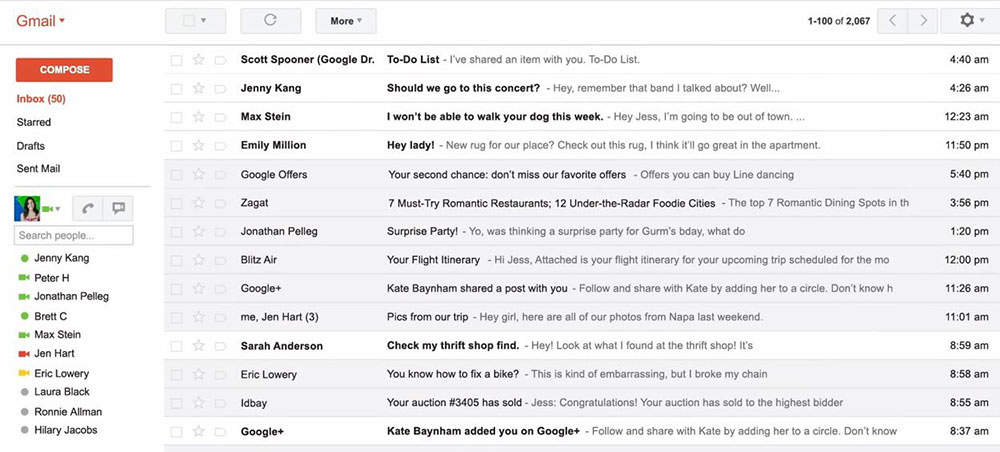Viewport: 1000px width, 452px height.
Task: Star the email from Jenny Kang
Action: click(x=198, y=88)
